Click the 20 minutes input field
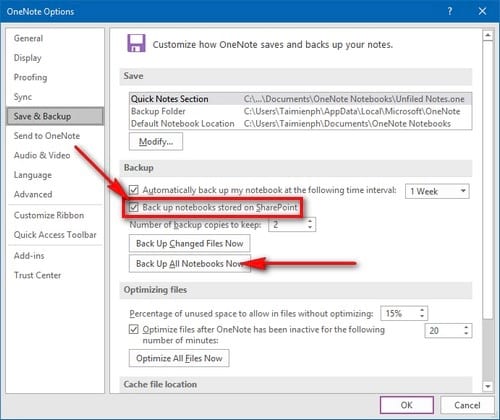500x420 pixels. click(443, 331)
